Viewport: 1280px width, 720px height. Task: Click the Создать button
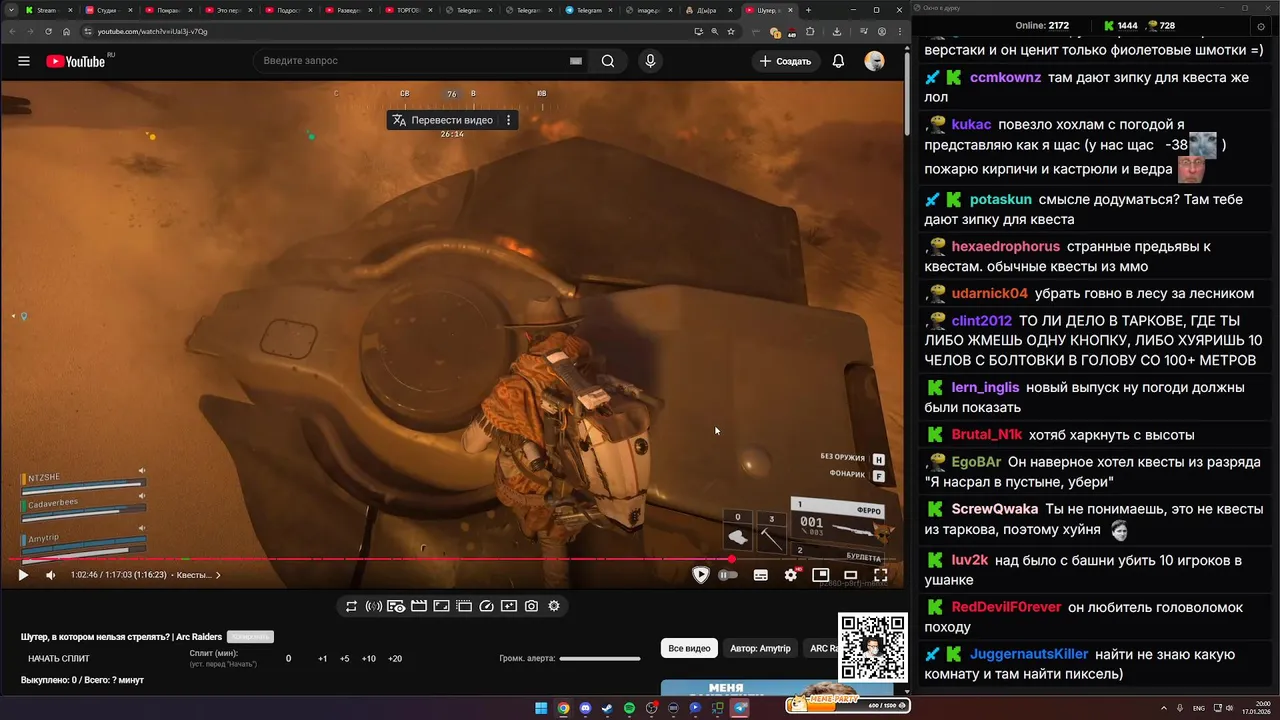click(x=786, y=61)
